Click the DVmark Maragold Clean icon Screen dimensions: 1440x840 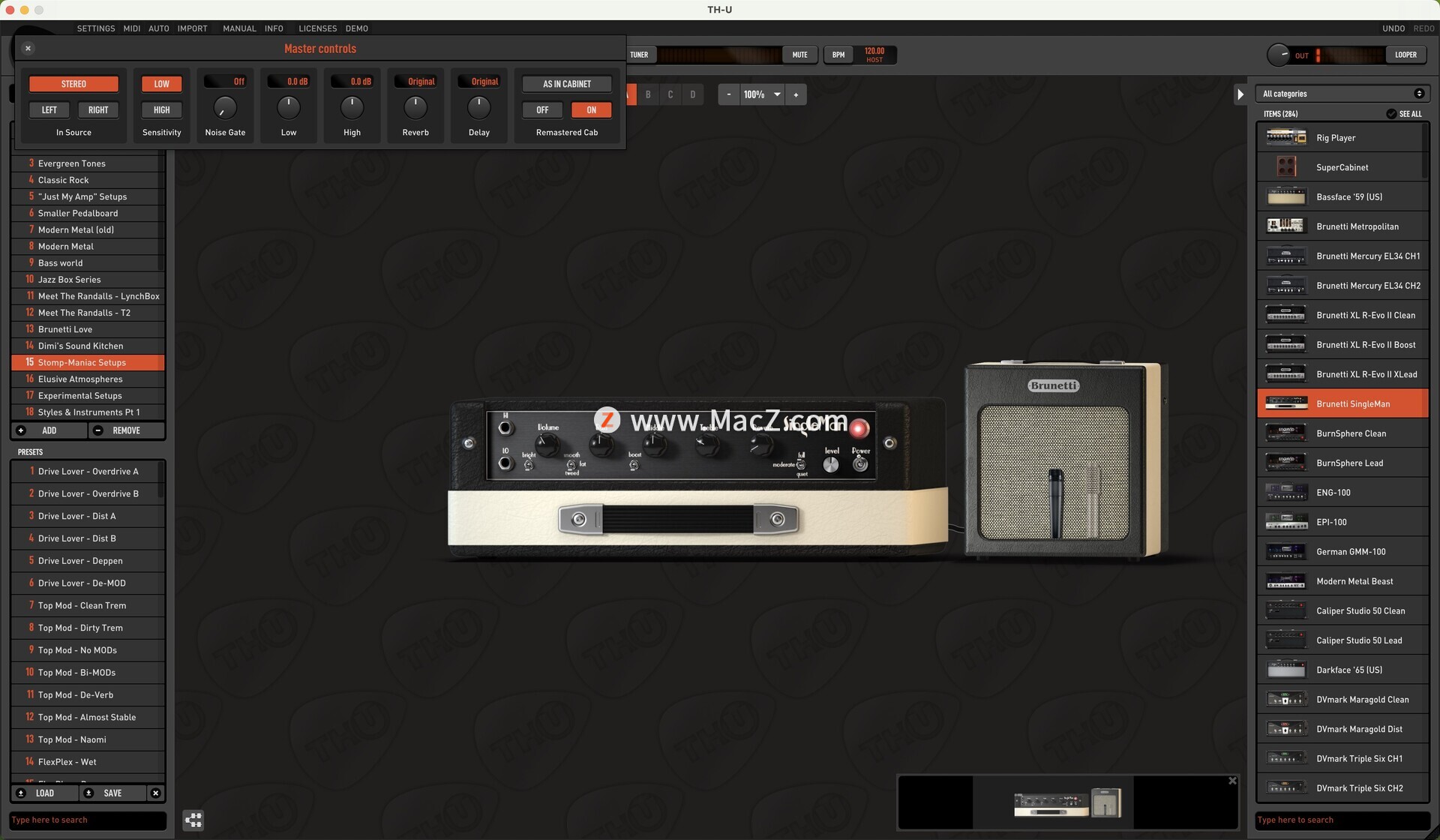pyautogui.click(x=1286, y=700)
